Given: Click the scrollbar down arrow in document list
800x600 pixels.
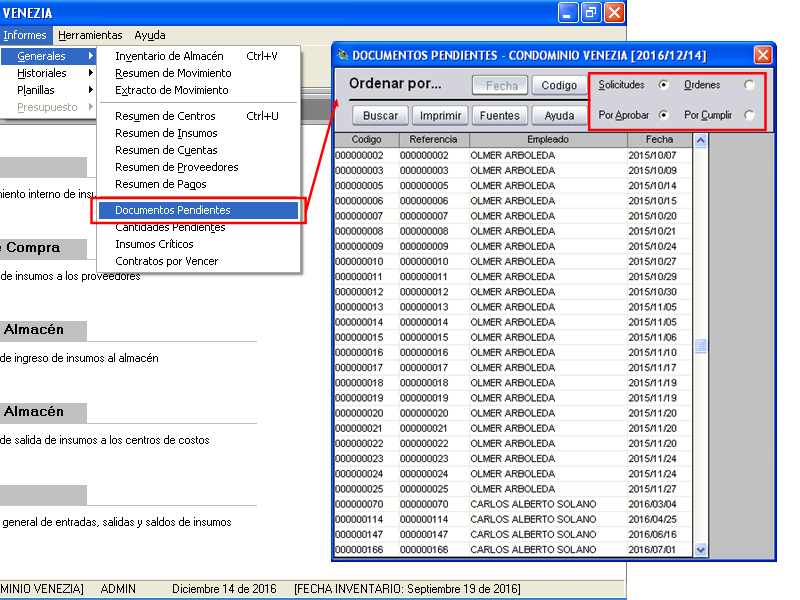Looking at the screenshot, I should (701, 549).
